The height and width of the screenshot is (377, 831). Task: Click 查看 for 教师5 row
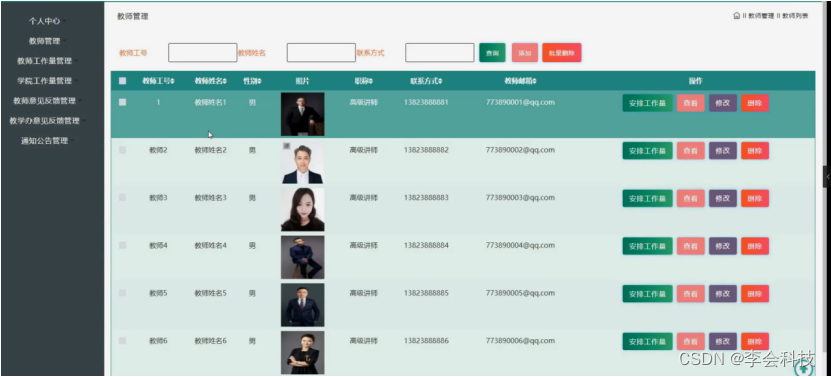(691, 294)
